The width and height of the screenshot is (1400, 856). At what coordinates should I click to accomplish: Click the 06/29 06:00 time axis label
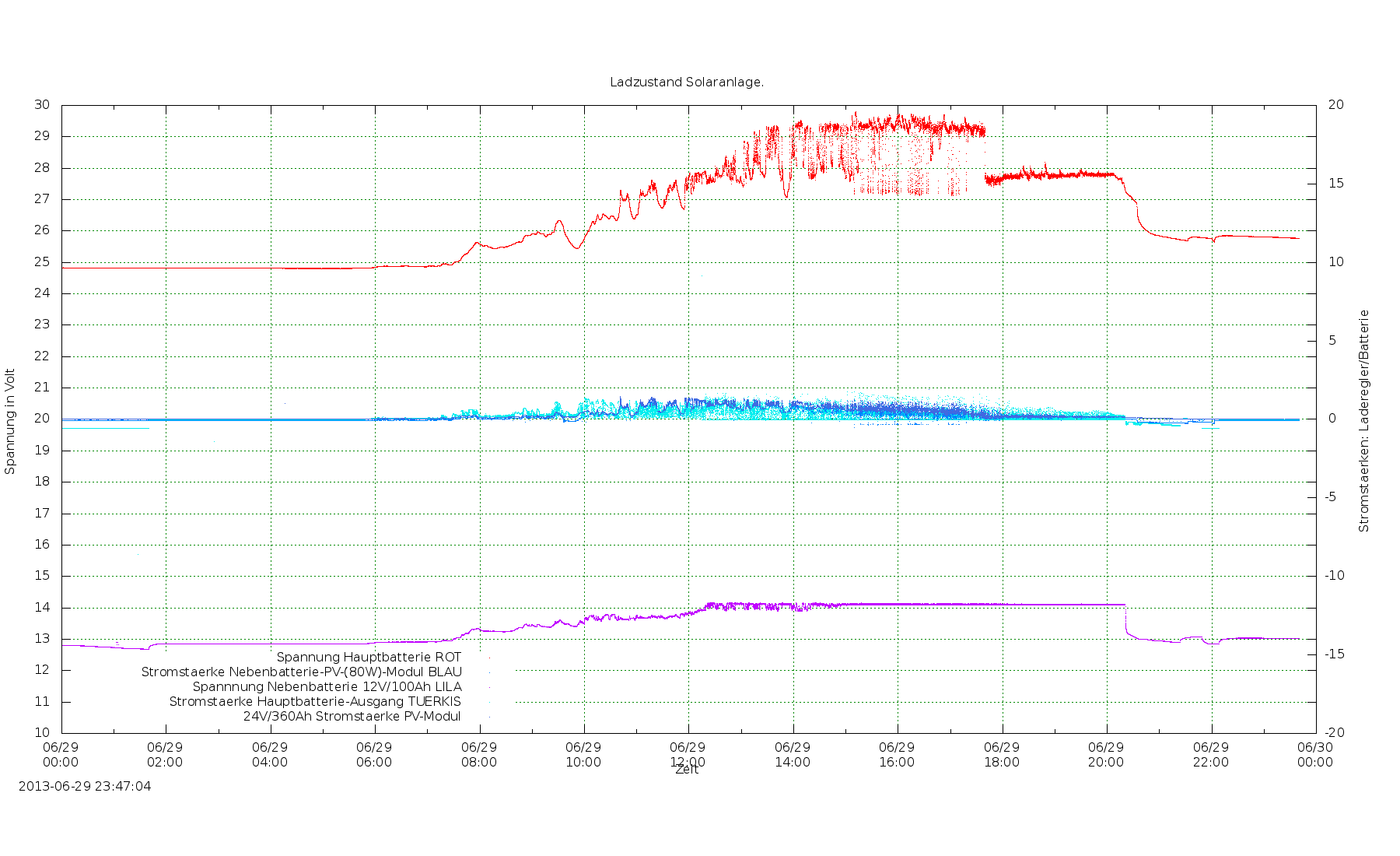pyautogui.click(x=374, y=755)
